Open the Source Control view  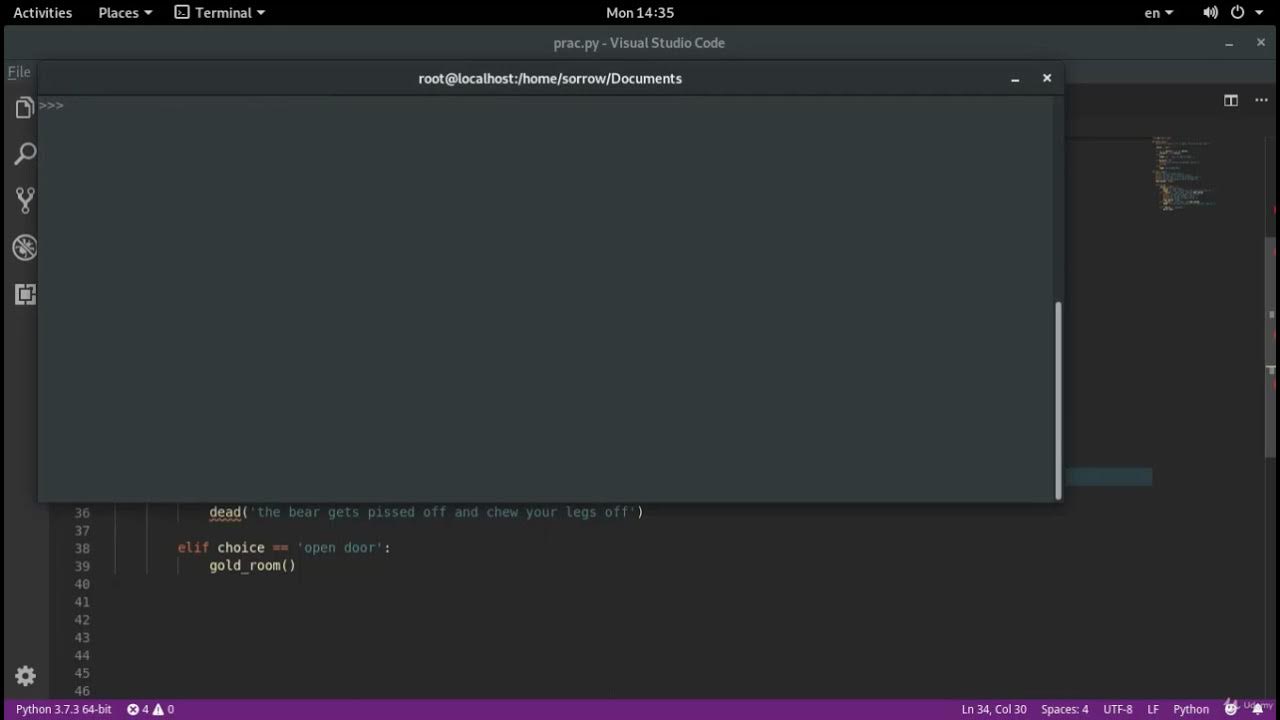click(x=24, y=200)
